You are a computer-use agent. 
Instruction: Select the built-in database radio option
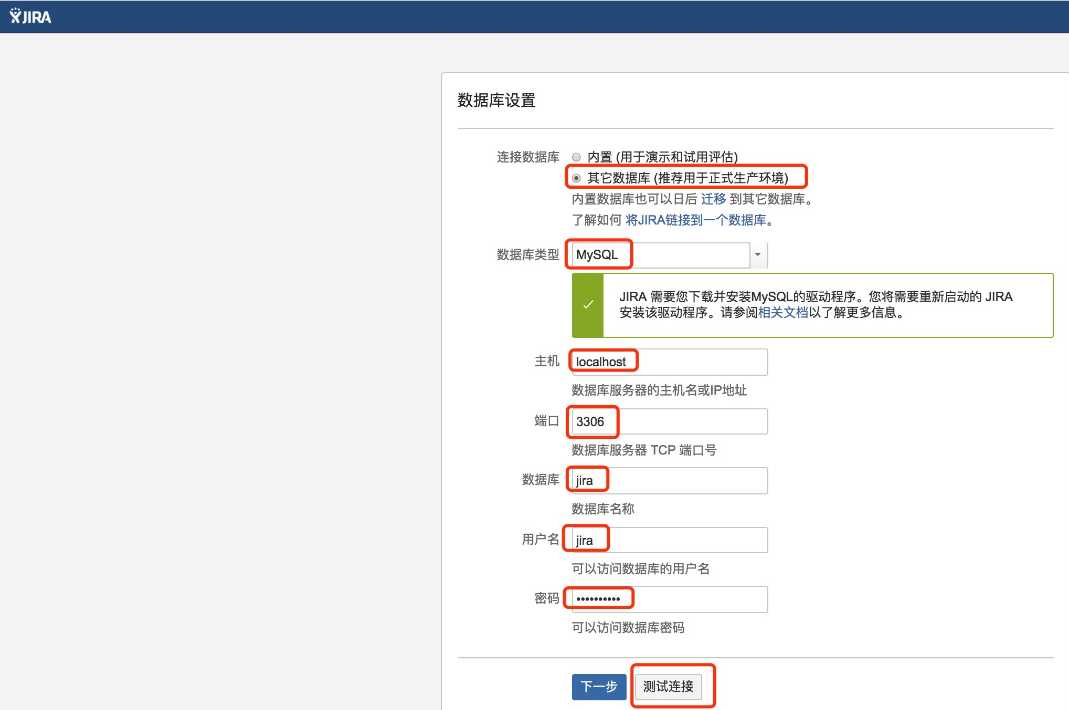(x=577, y=157)
